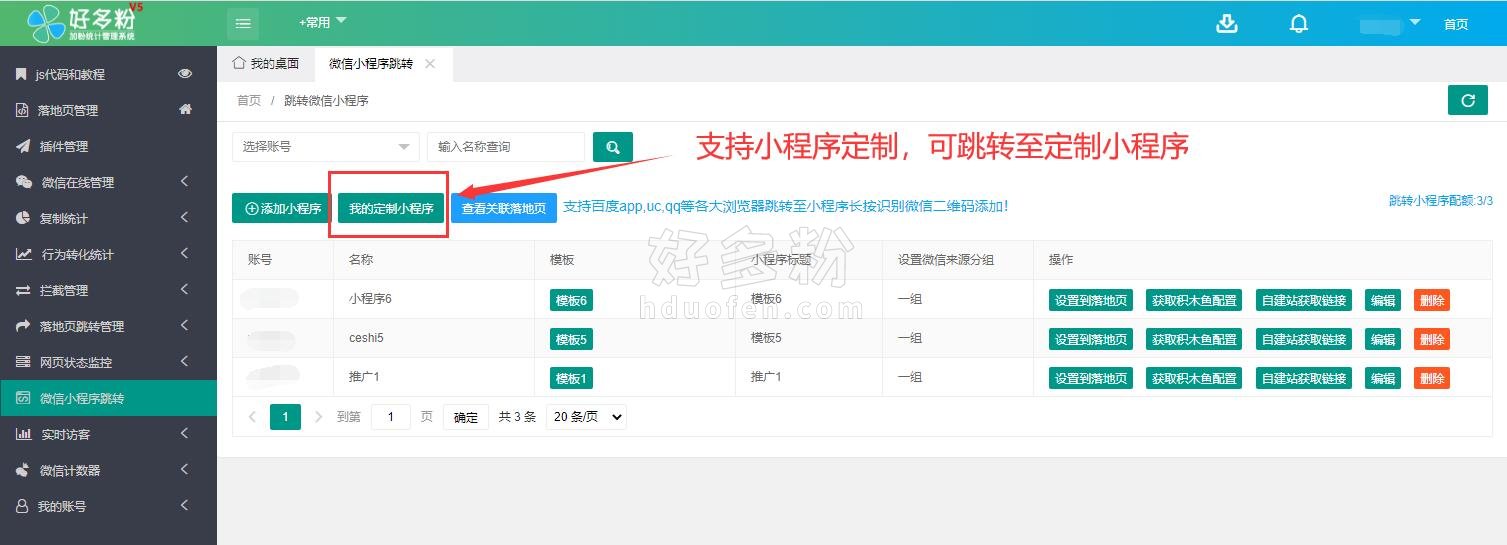
Task: Go to next page arrow
Action: pos(318,417)
